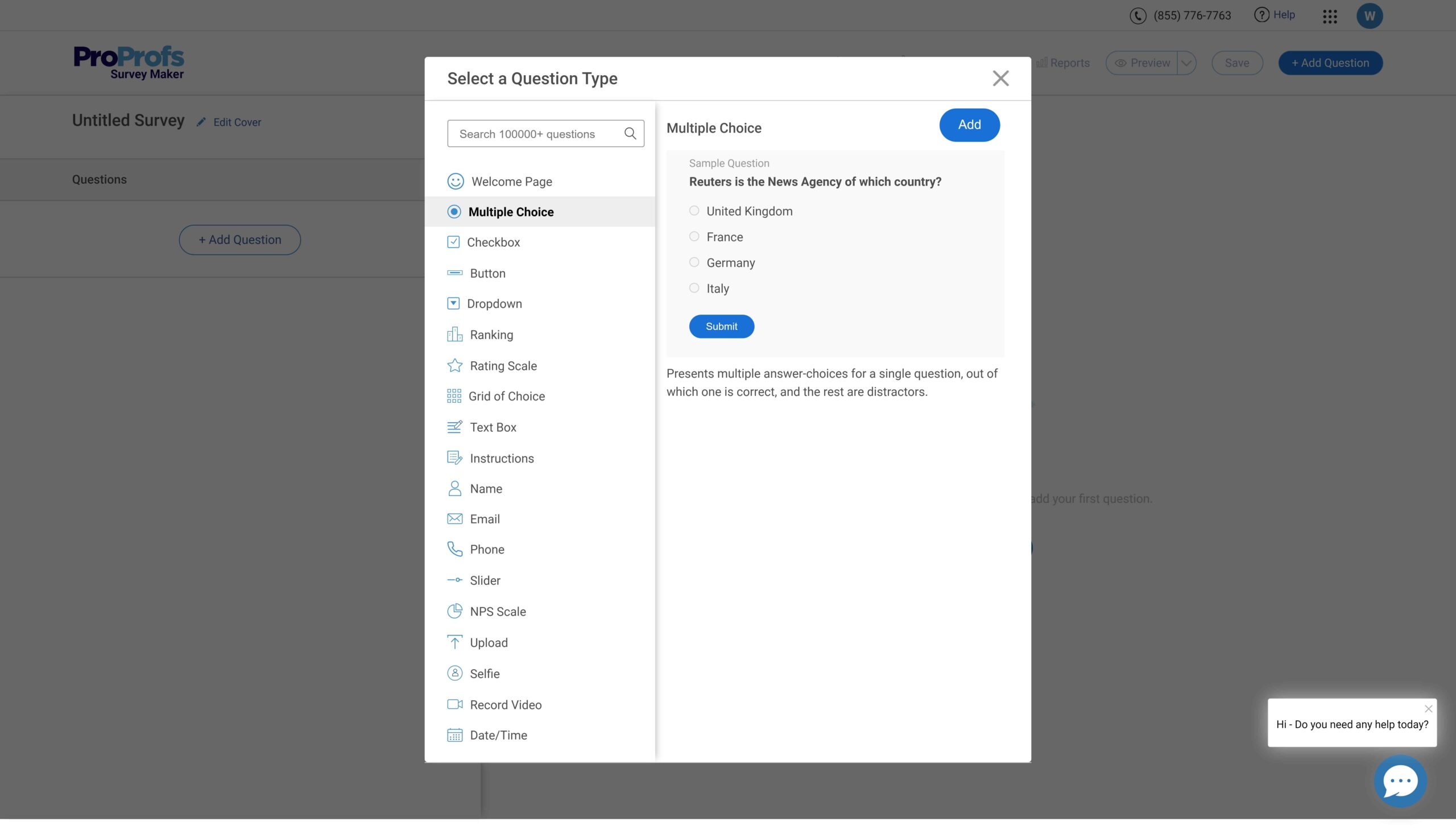Select the Slider question type
The width and height of the screenshot is (1456, 838).
coord(485,581)
